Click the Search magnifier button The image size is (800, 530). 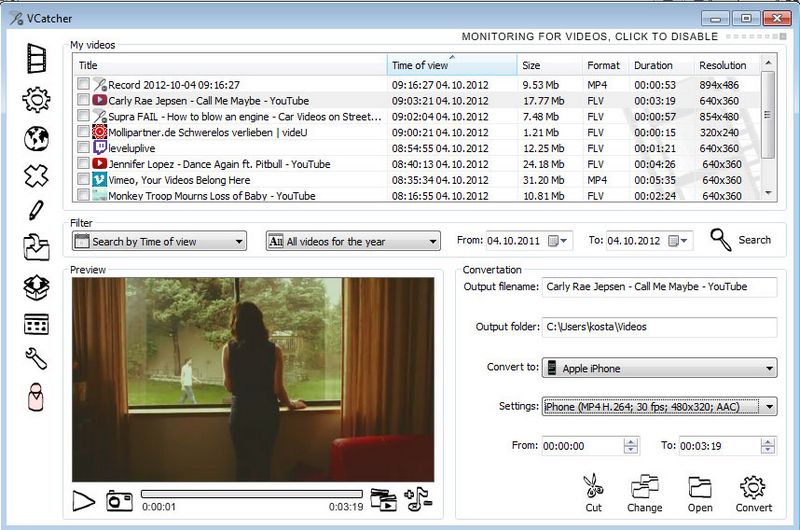[x=740, y=240]
